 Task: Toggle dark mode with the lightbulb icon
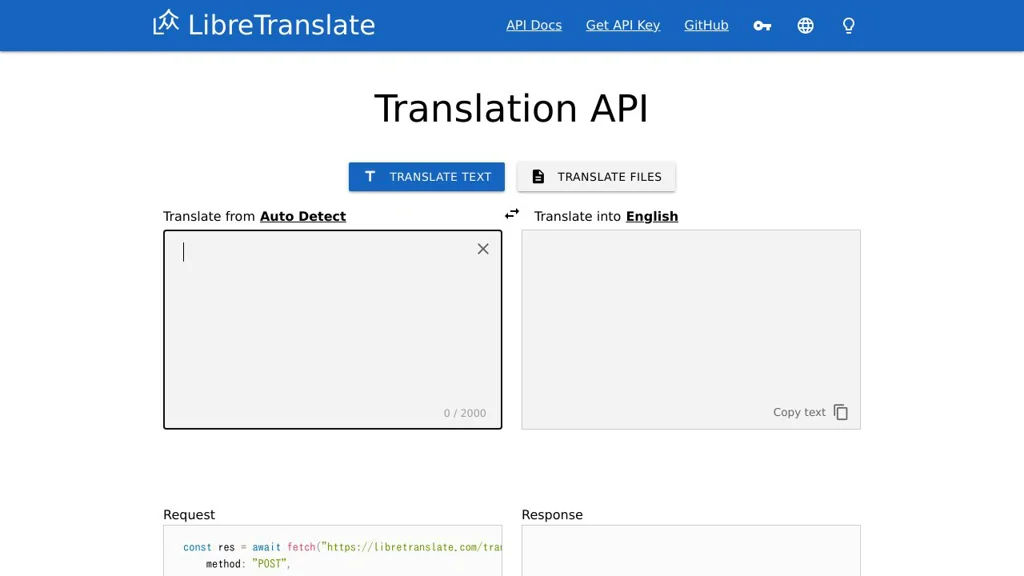coord(848,25)
